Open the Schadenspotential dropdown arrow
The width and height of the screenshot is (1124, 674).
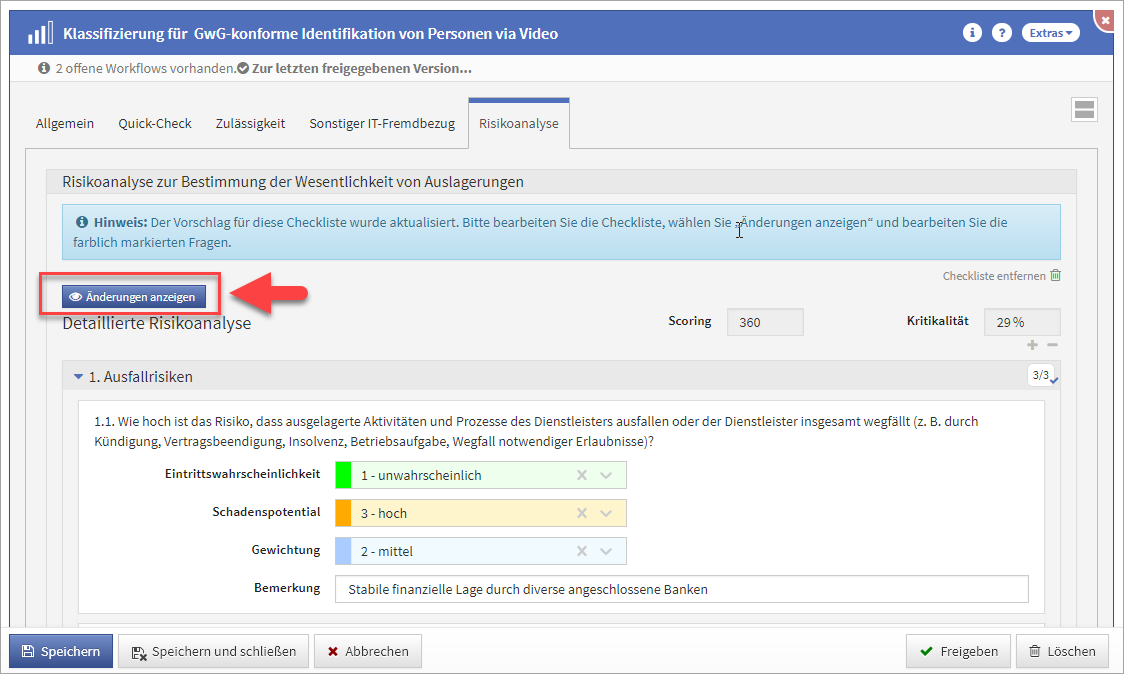(606, 513)
